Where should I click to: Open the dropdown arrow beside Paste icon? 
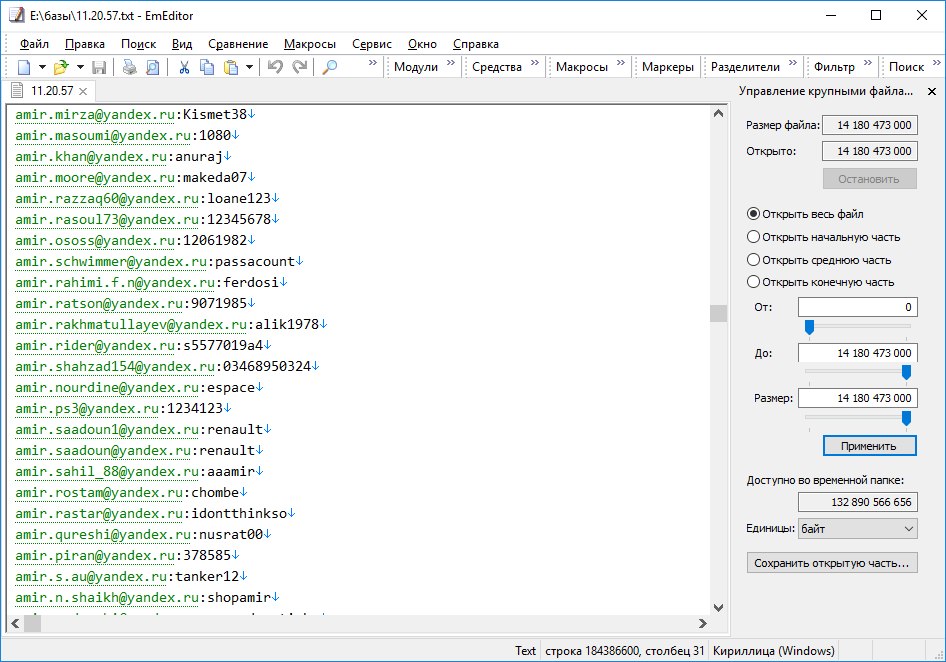coord(249,67)
